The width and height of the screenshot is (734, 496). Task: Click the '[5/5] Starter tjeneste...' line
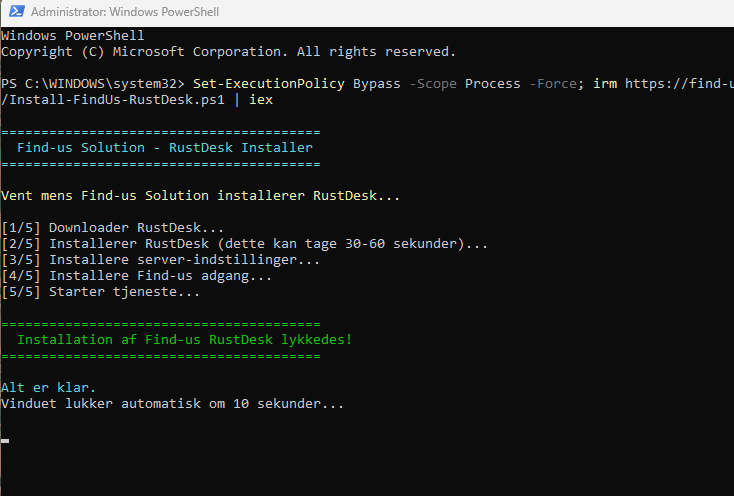tap(101, 292)
